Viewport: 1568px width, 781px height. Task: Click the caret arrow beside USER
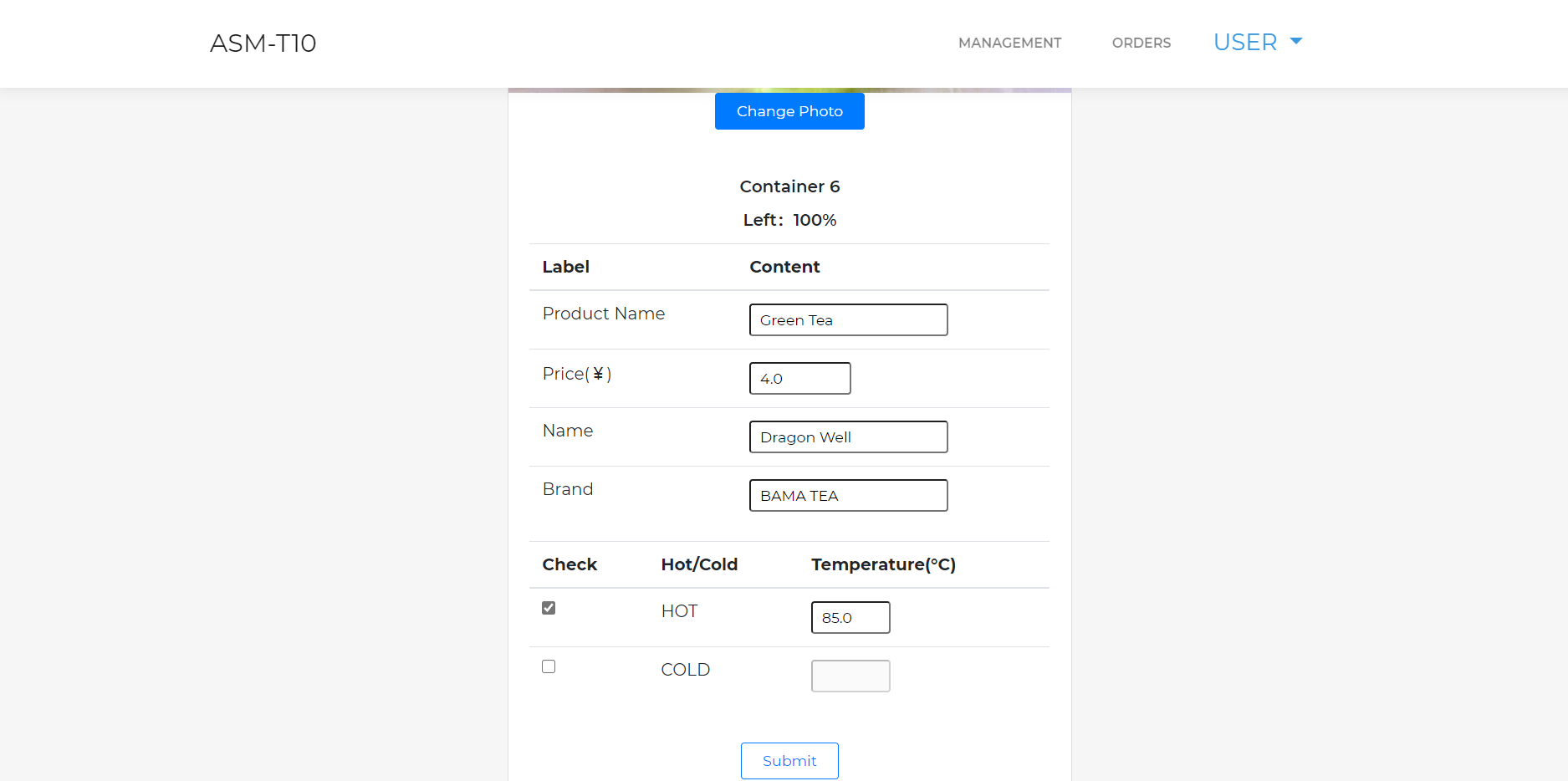click(1296, 41)
